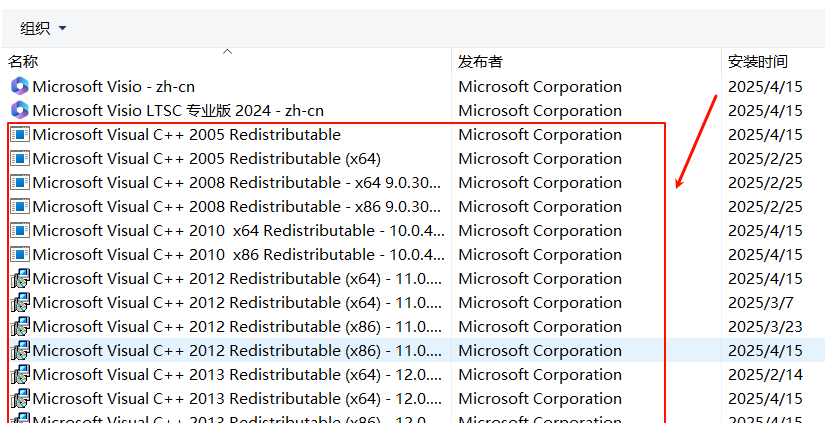Click icon of 2012 (x64) row dated 2025/3/7
Image resolution: width=825 pixels, height=423 pixels.
click(20, 303)
